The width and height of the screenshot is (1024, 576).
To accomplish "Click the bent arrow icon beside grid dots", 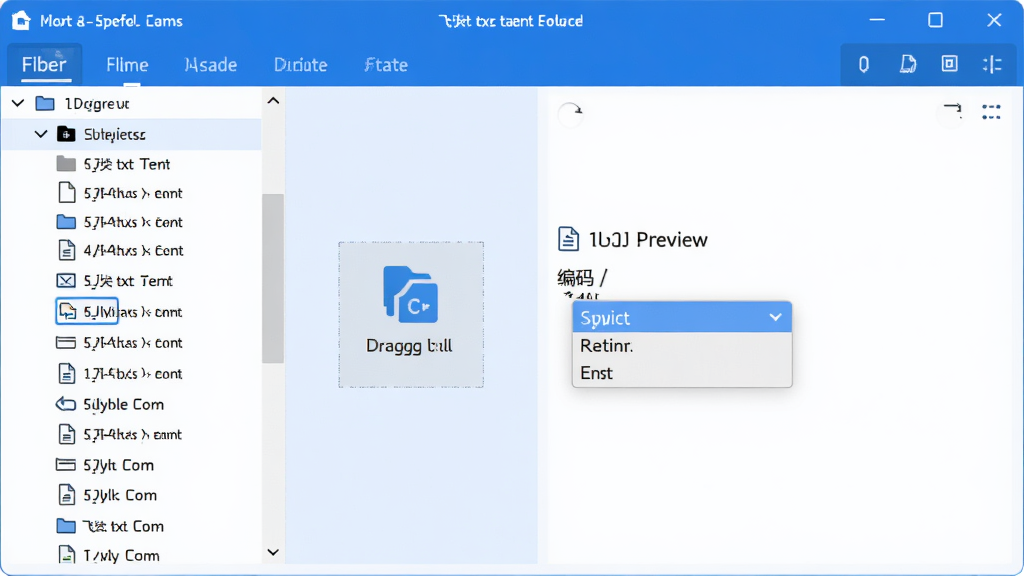I will point(953,111).
